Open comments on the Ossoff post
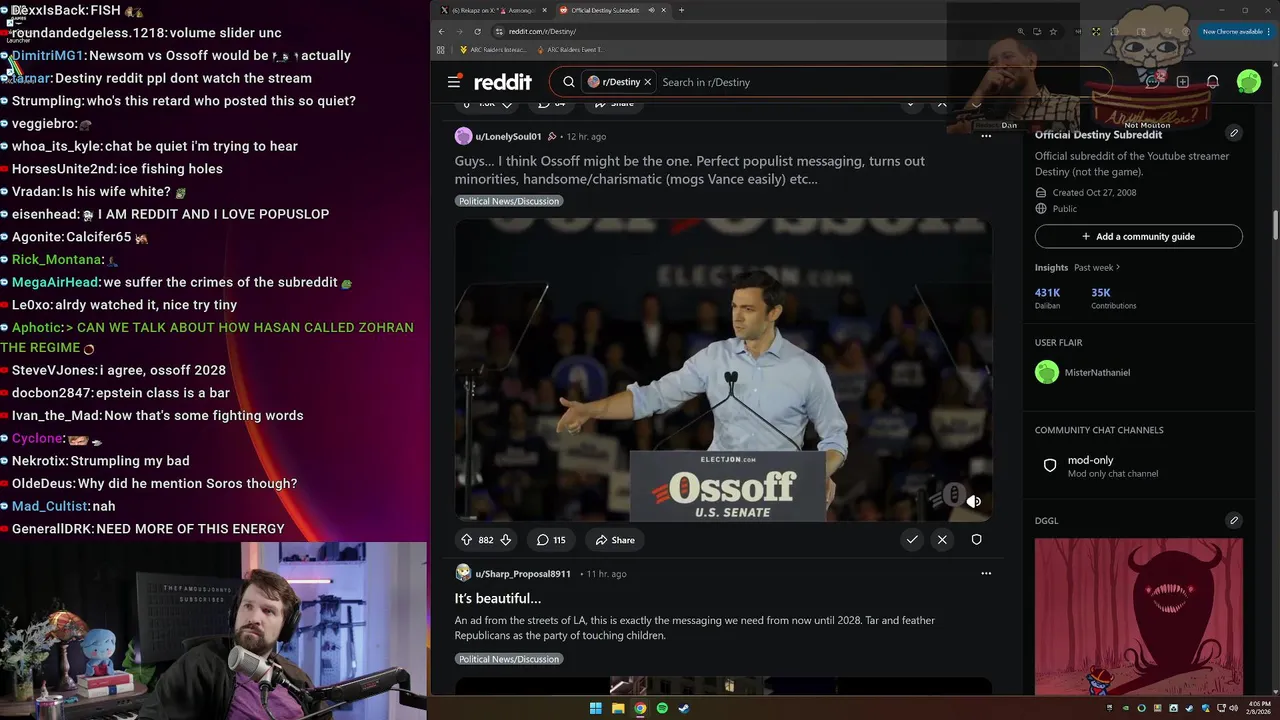1280x720 pixels. (551, 540)
